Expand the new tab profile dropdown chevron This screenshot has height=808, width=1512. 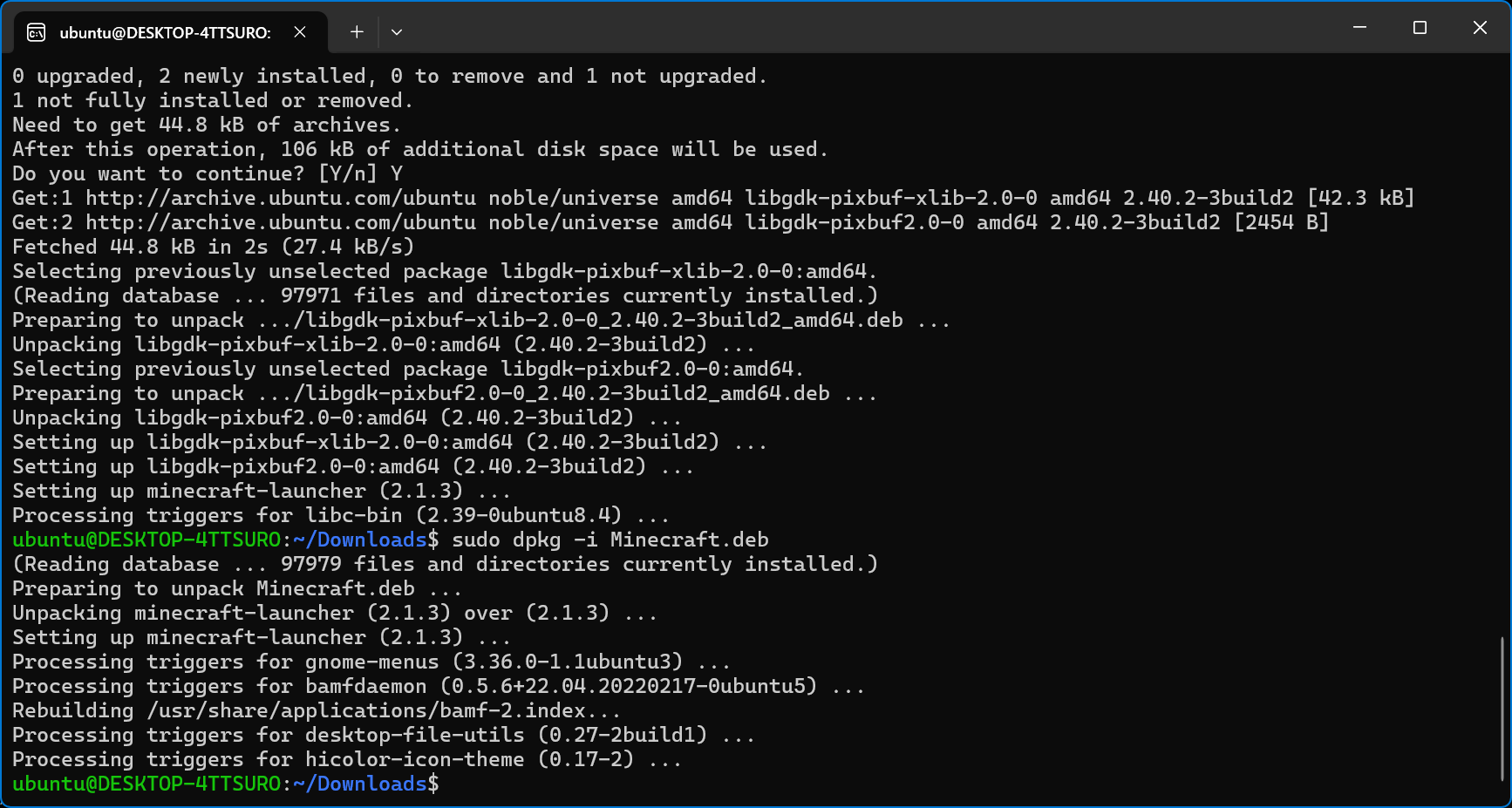(x=397, y=32)
